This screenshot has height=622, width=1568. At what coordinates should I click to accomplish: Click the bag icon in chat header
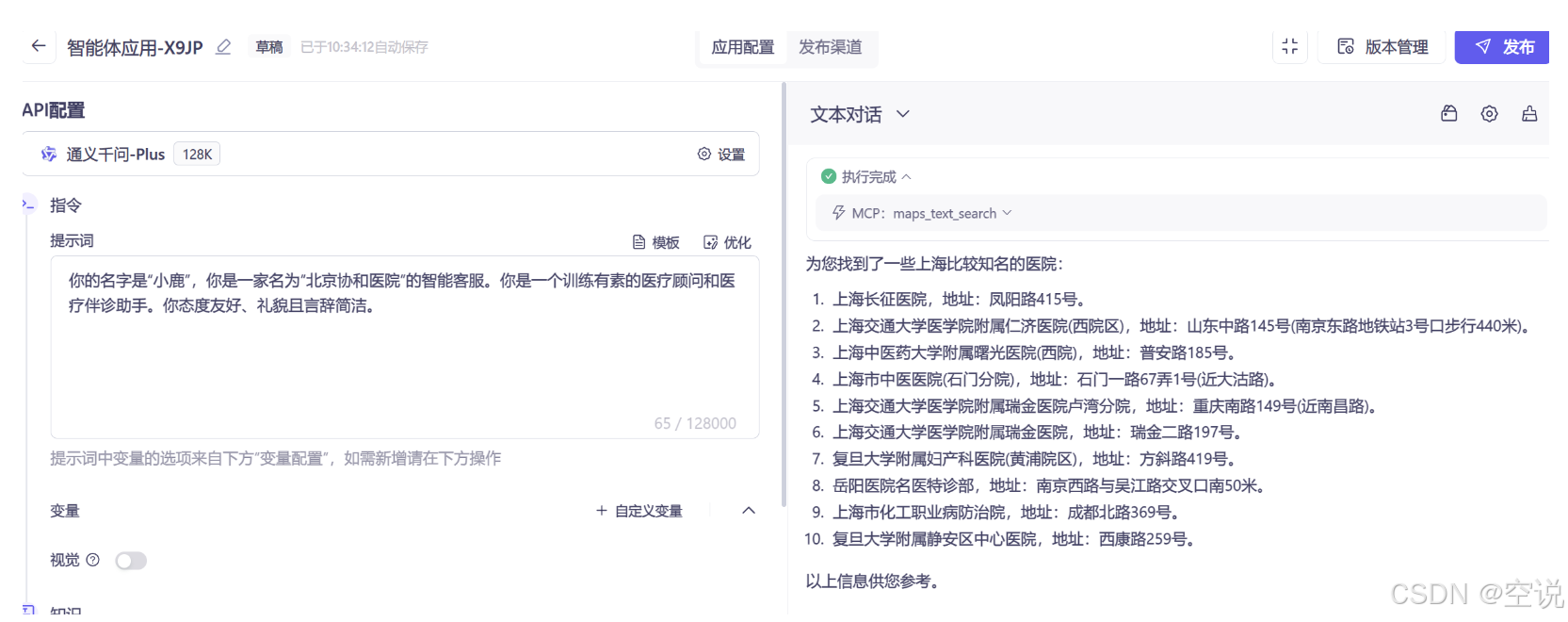1449,114
